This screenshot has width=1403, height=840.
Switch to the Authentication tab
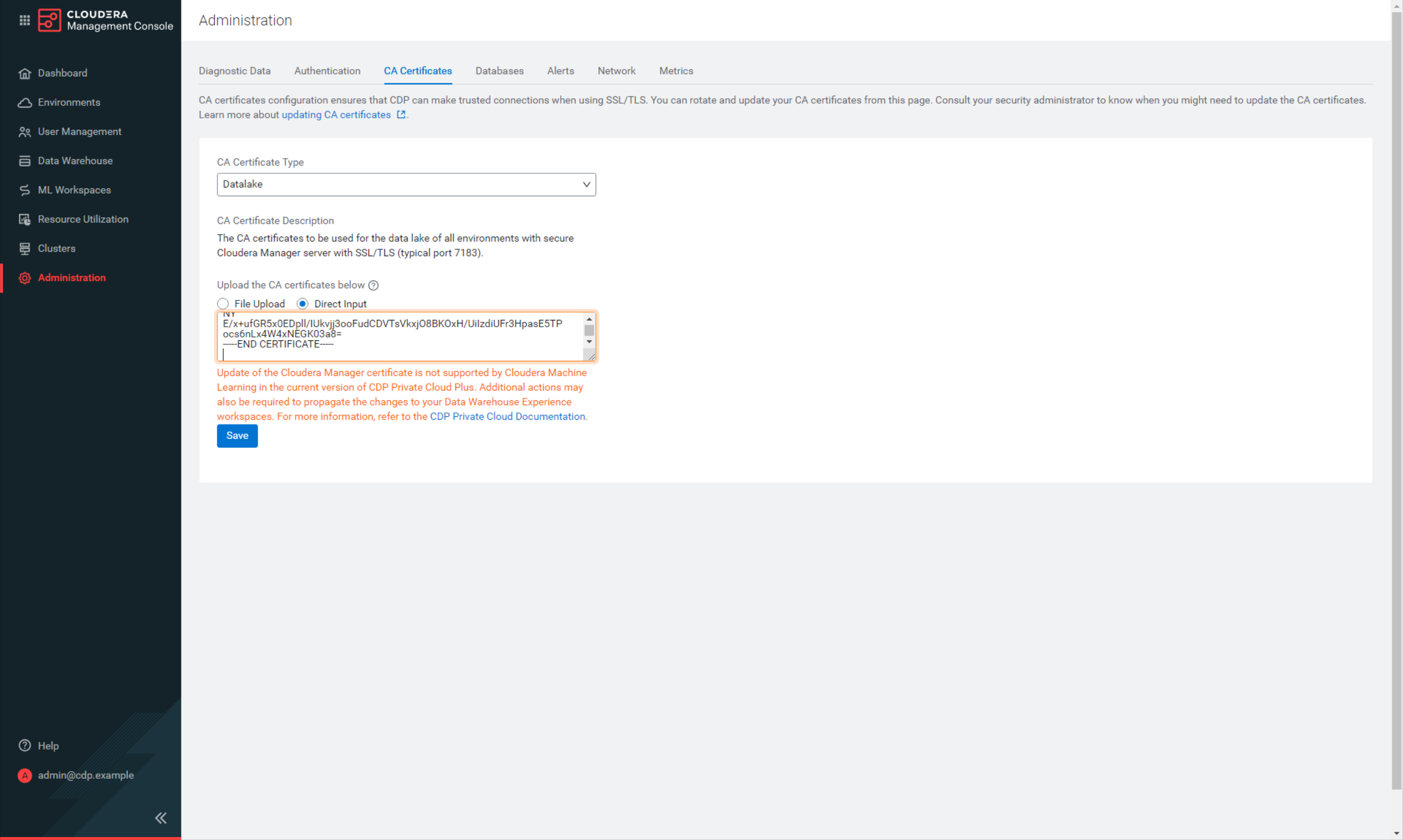click(x=327, y=71)
